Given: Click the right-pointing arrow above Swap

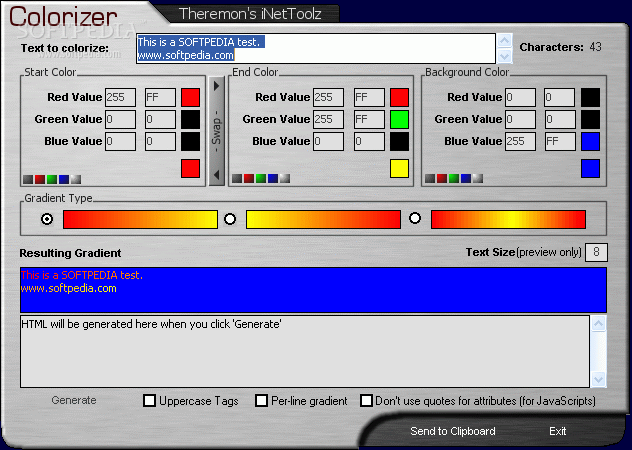Looking at the screenshot, I should [x=216, y=86].
